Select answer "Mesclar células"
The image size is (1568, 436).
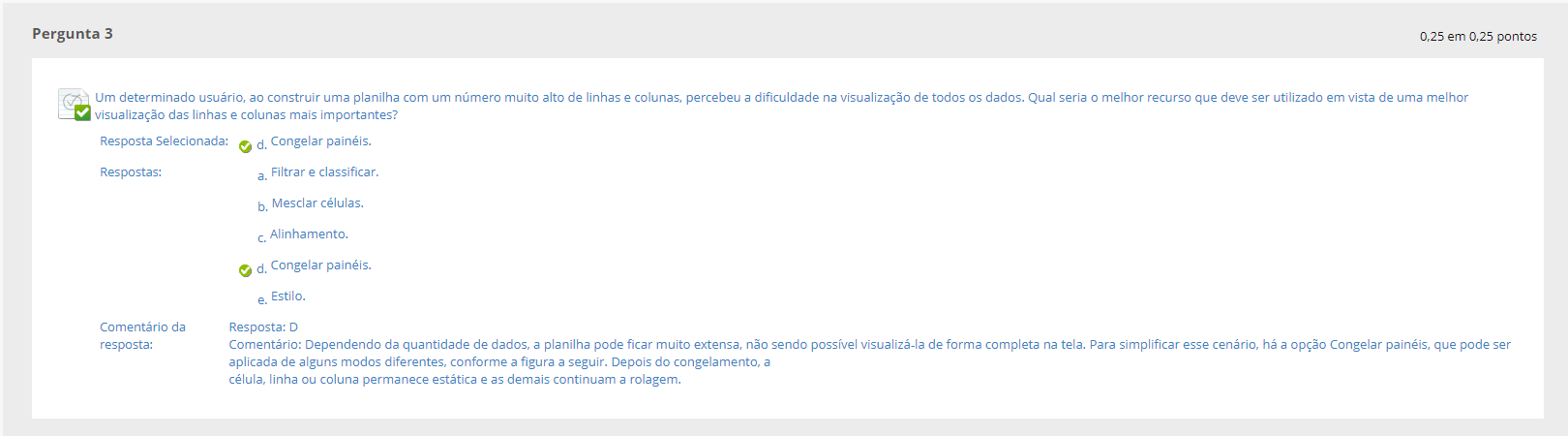pyautogui.click(x=317, y=203)
